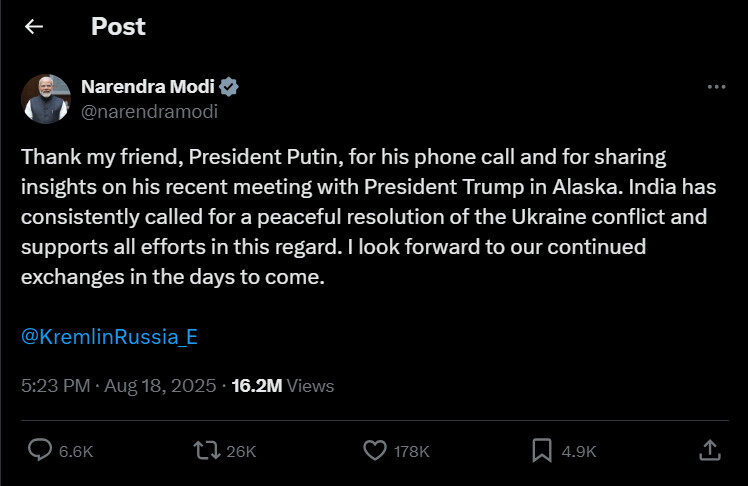
Task: Open the repost arrows menu
Action: click(x=206, y=451)
